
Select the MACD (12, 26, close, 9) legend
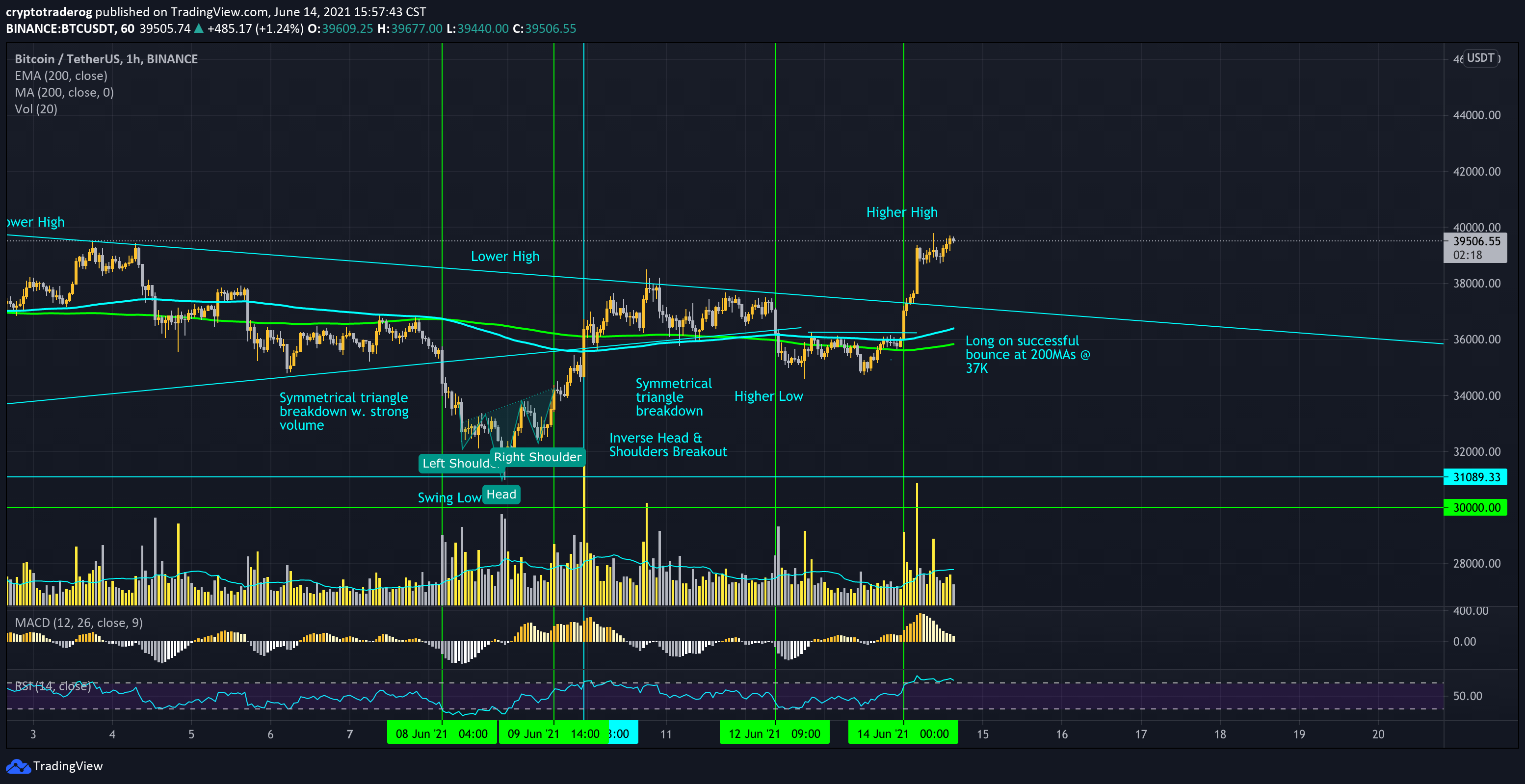[79, 623]
